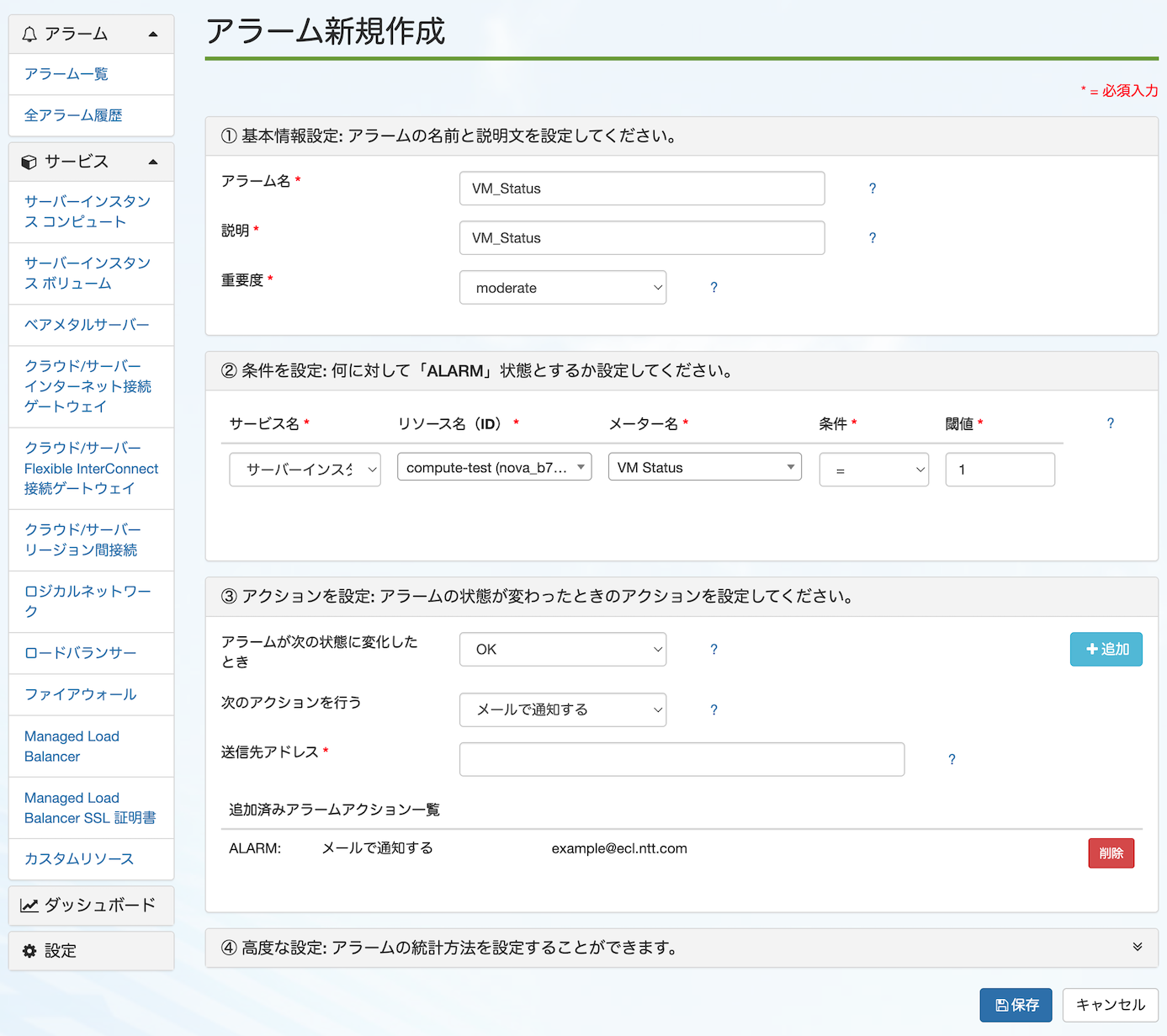Click the help icon next to 説明 field
This screenshot has width=1167, height=1036.
(873, 238)
